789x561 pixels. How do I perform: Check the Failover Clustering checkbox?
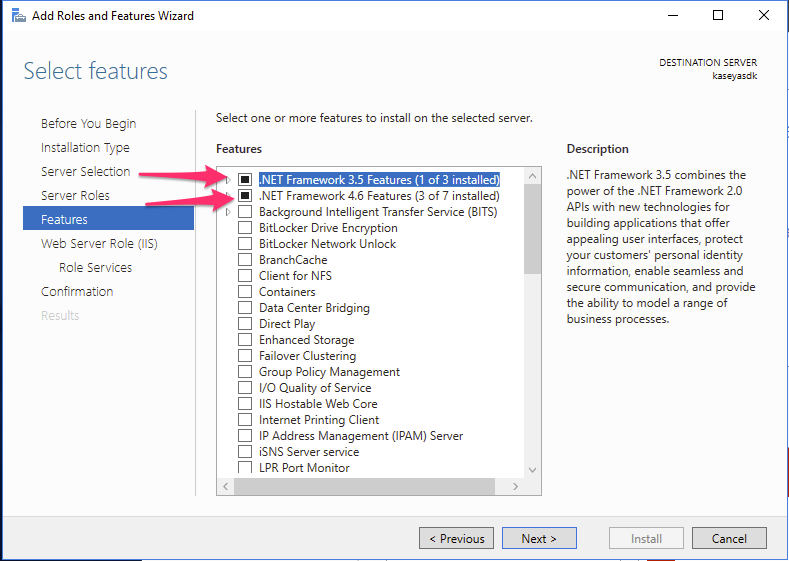(x=245, y=356)
